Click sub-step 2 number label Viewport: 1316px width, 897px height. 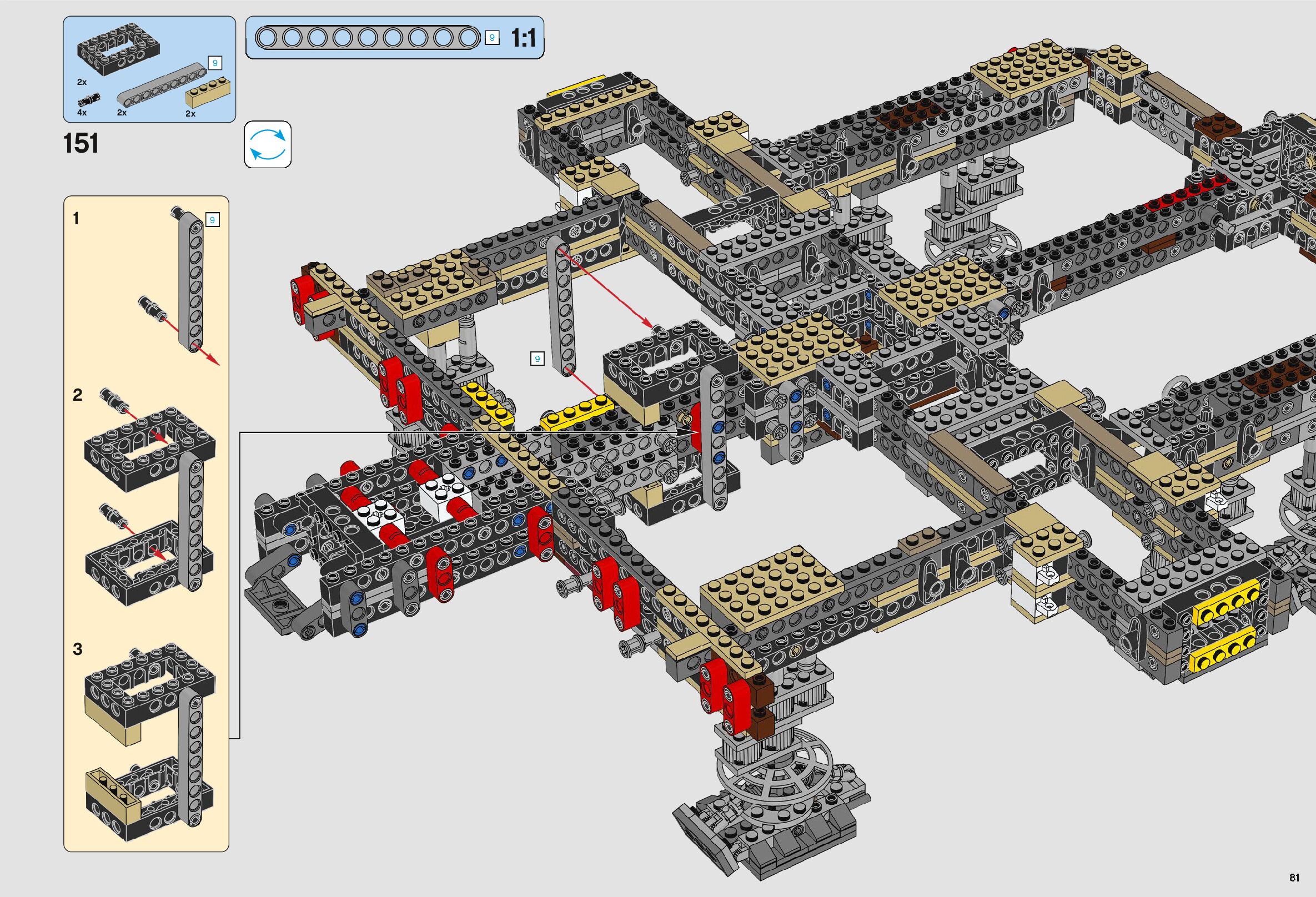click(x=78, y=395)
